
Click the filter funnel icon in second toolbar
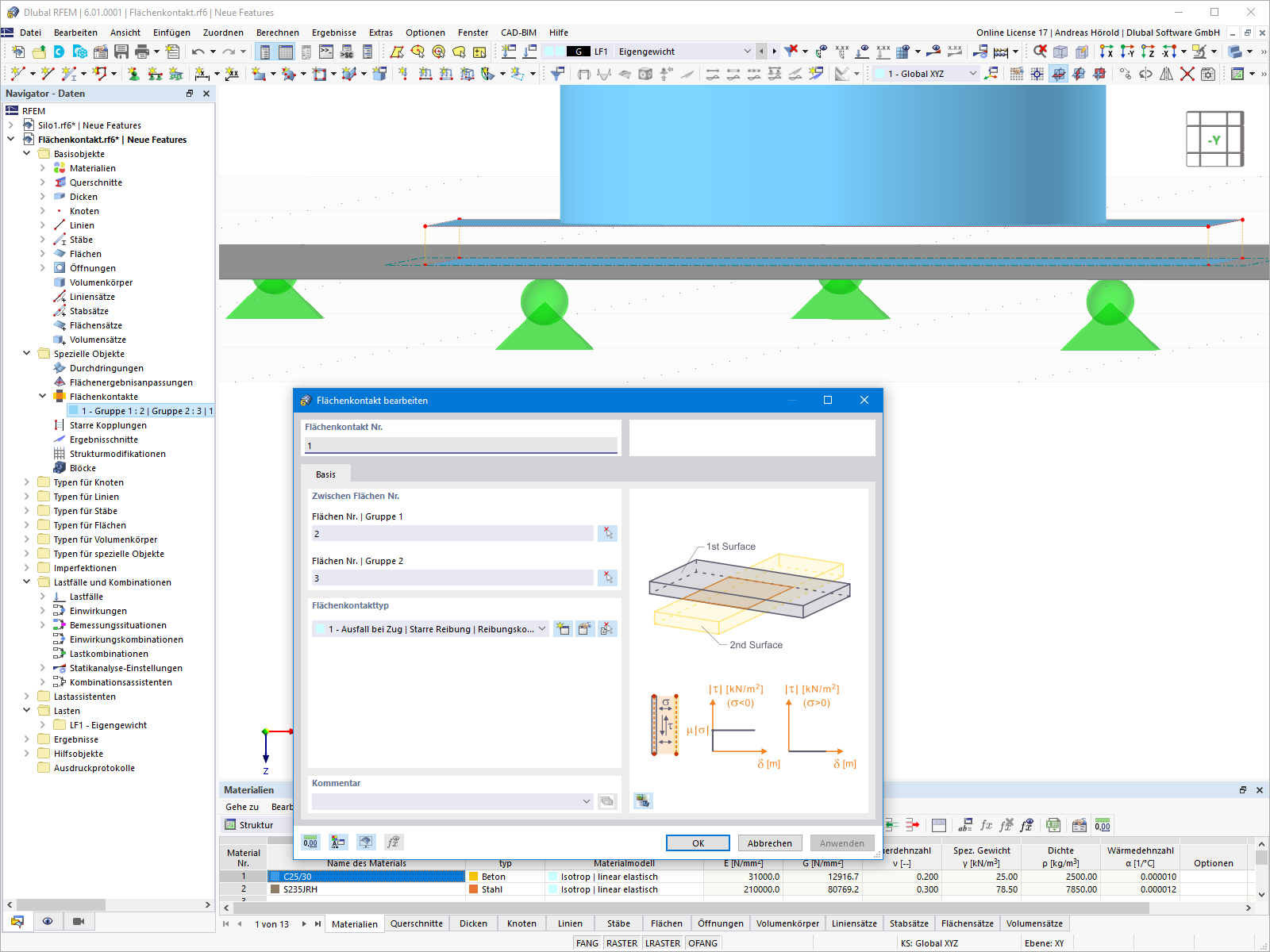coord(558,74)
